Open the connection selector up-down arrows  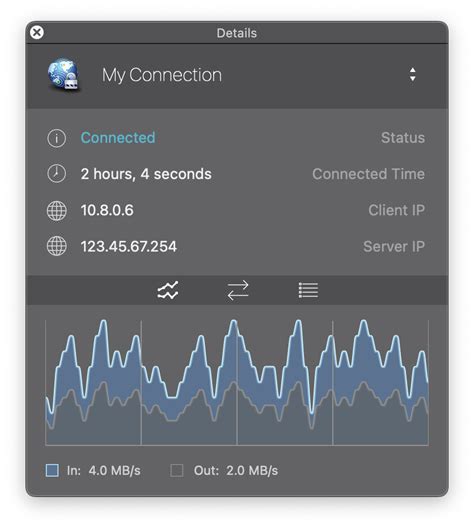point(412,75)
